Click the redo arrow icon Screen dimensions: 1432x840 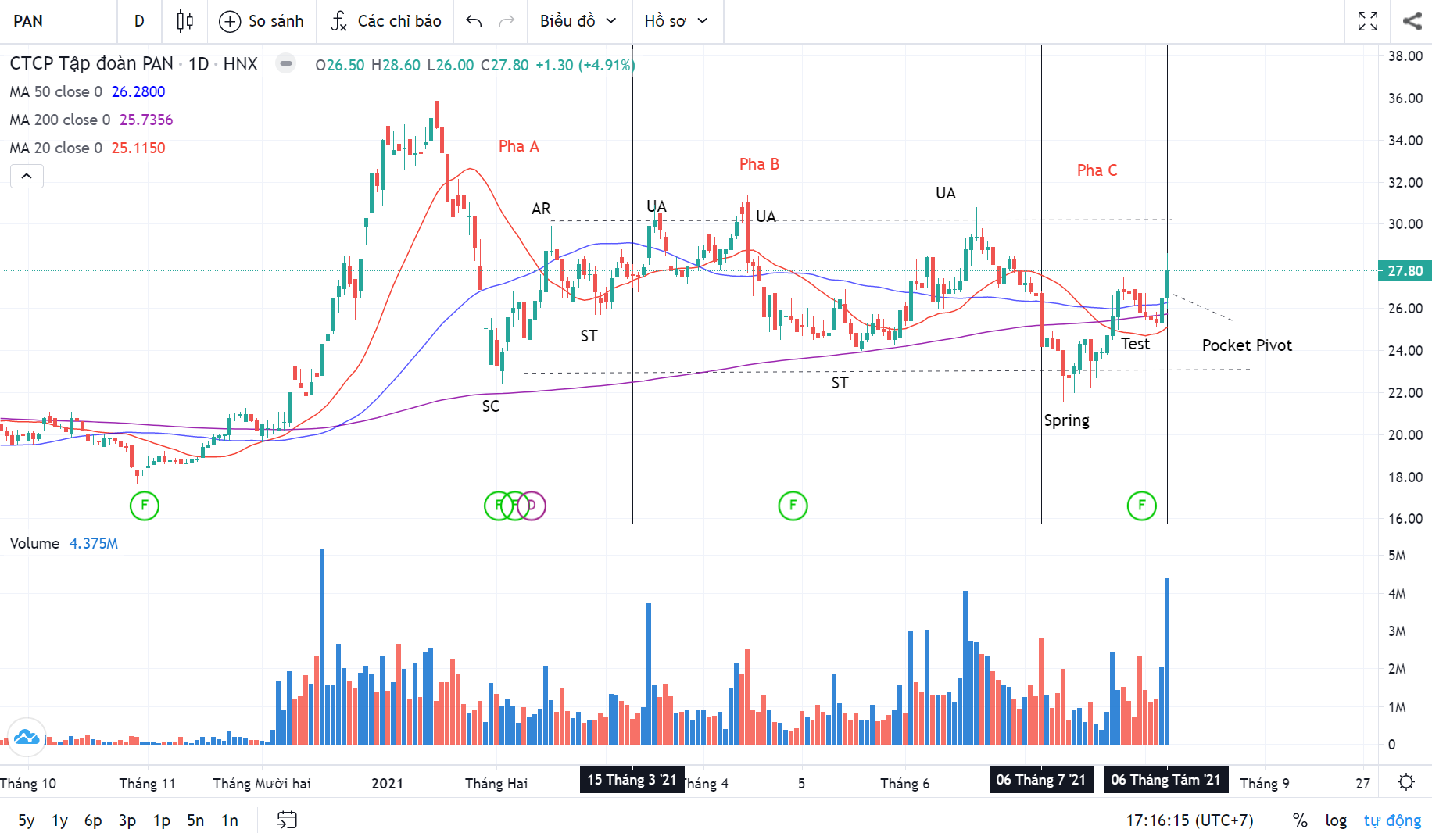click(507, 21)
